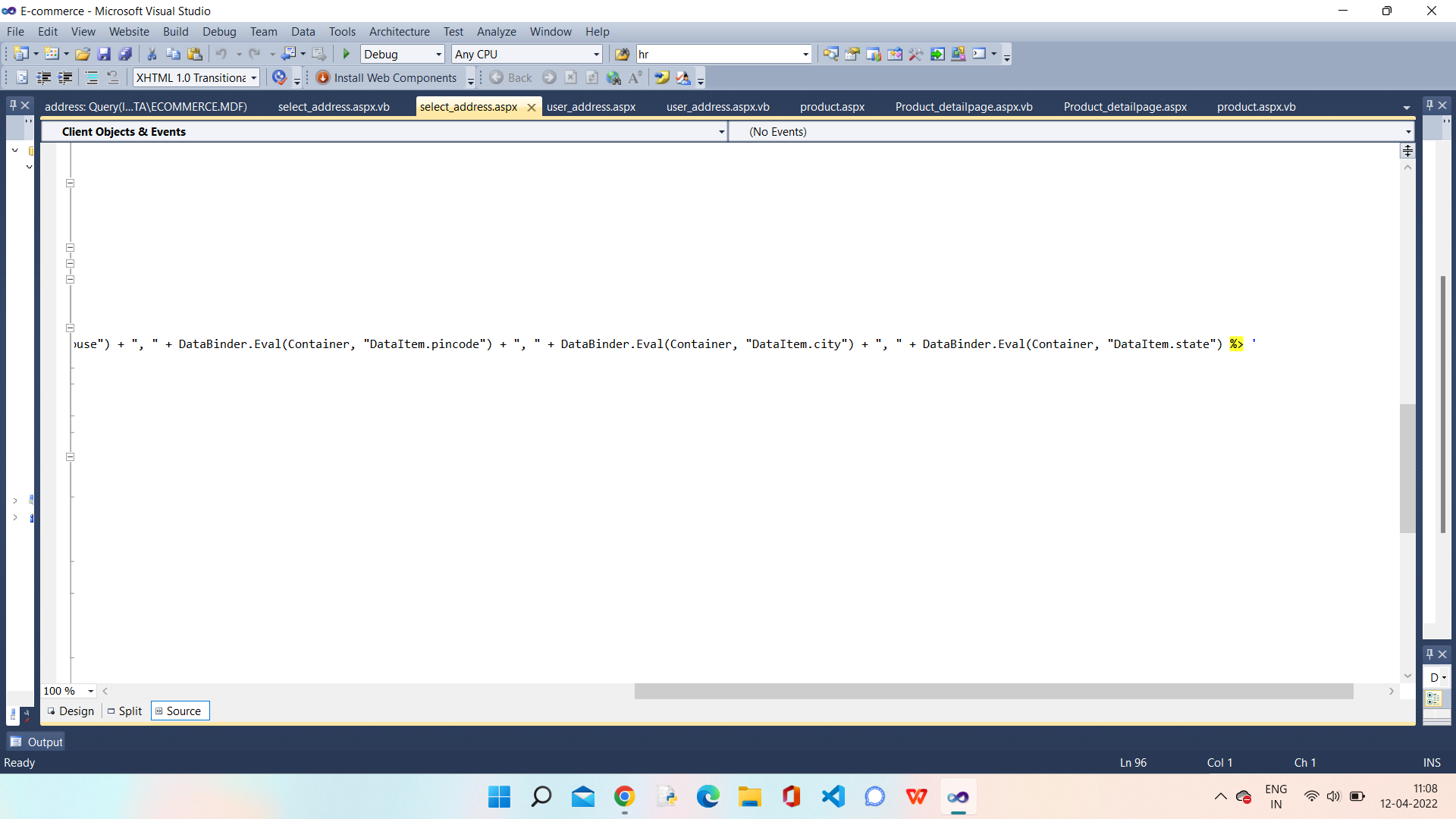Image resolution: width=1456 pixels, height=819 pixels.
Task: Open the Debug menu
Action: point(218,31)
